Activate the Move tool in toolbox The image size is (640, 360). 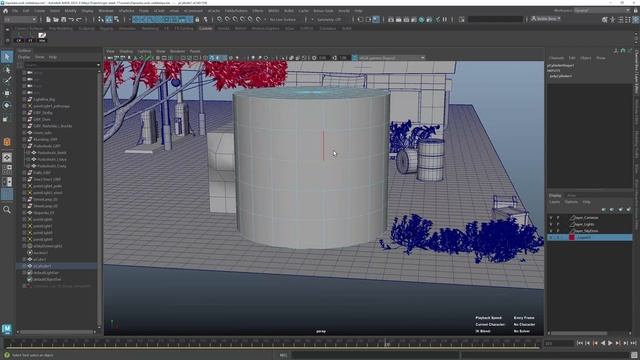[x=7, y=93]
